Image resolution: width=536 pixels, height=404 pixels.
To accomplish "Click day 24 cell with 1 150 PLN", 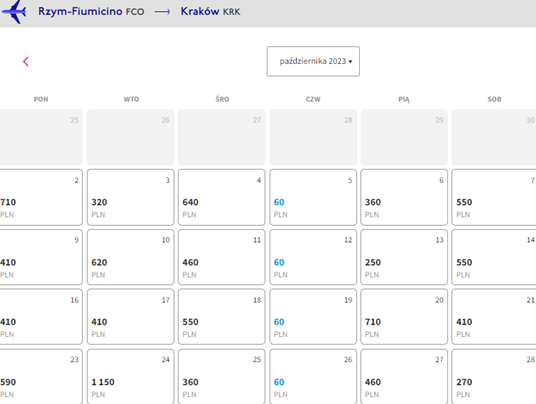I will [131, 377].
